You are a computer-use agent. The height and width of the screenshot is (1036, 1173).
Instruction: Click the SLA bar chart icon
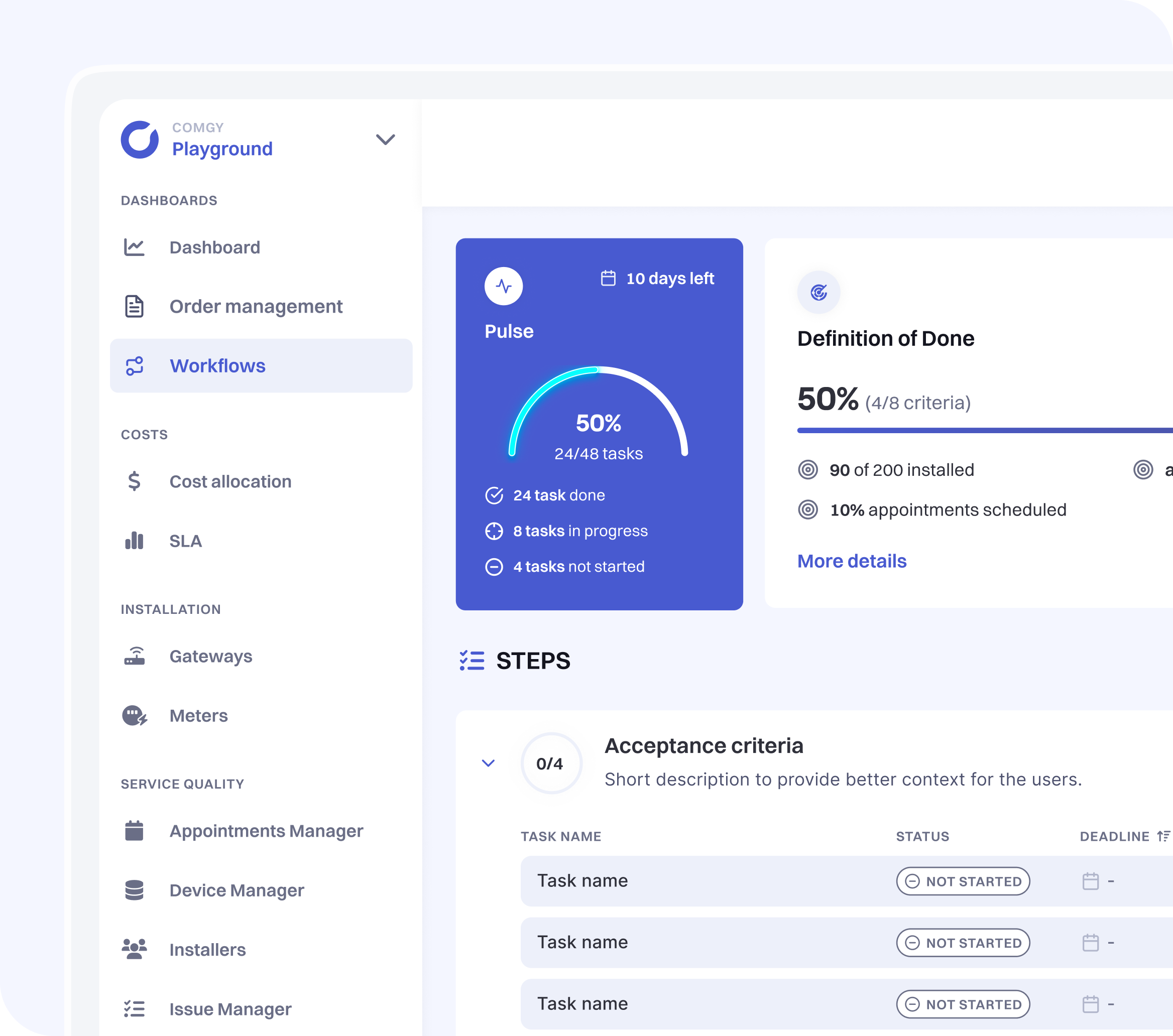[x=134, y=541]
